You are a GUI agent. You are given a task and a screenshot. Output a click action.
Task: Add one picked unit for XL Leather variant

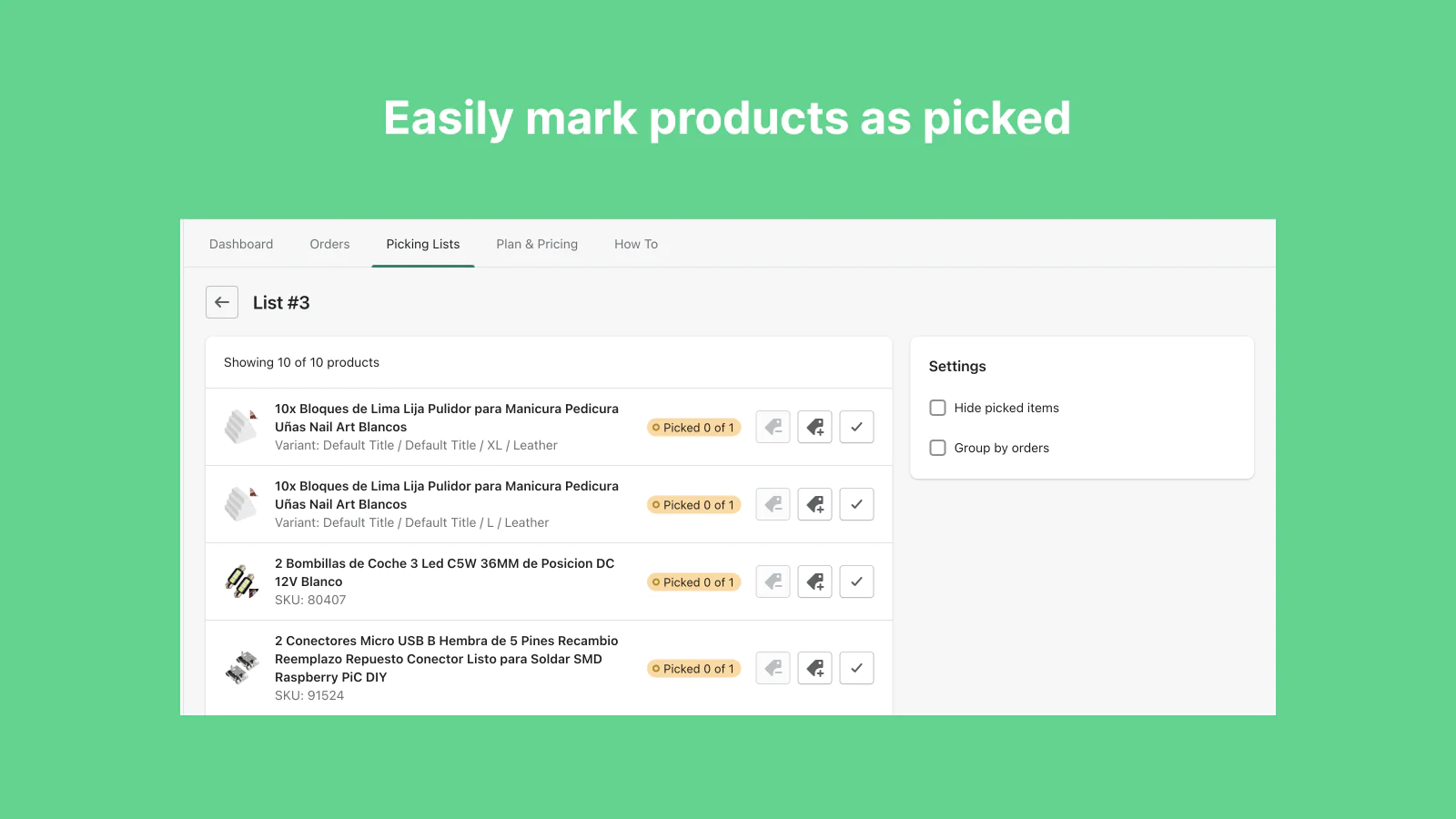tap(814, 427)
